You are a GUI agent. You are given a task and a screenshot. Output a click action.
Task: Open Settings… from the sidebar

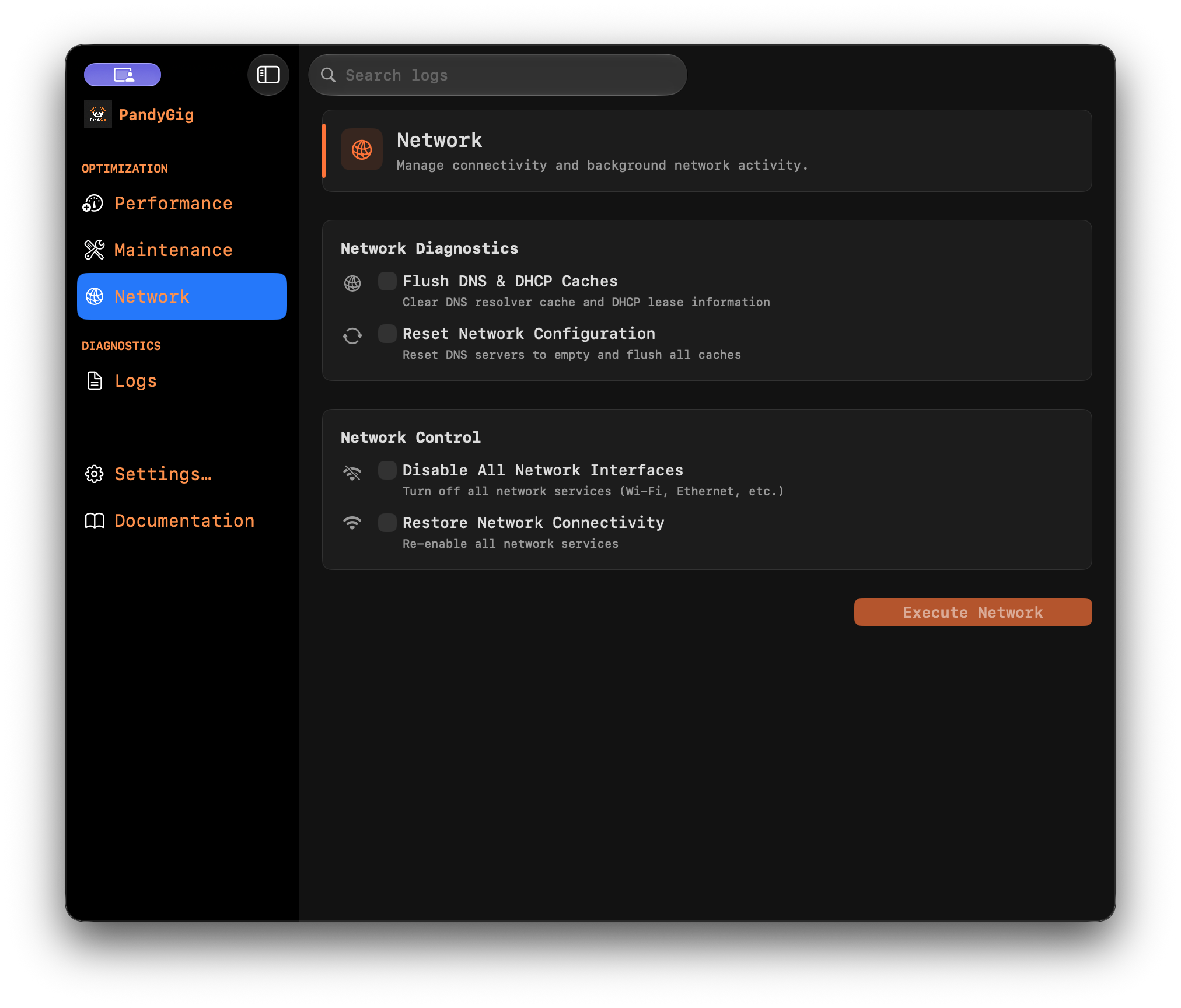point(182,474)
